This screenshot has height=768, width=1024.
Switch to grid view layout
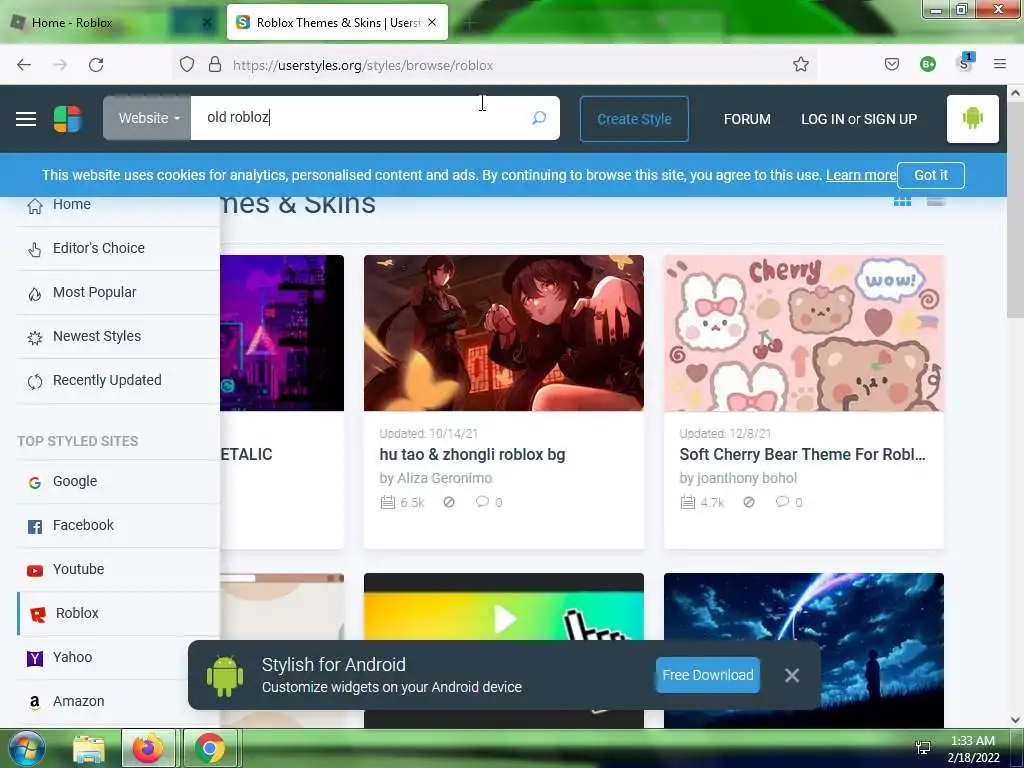(902, 201)
